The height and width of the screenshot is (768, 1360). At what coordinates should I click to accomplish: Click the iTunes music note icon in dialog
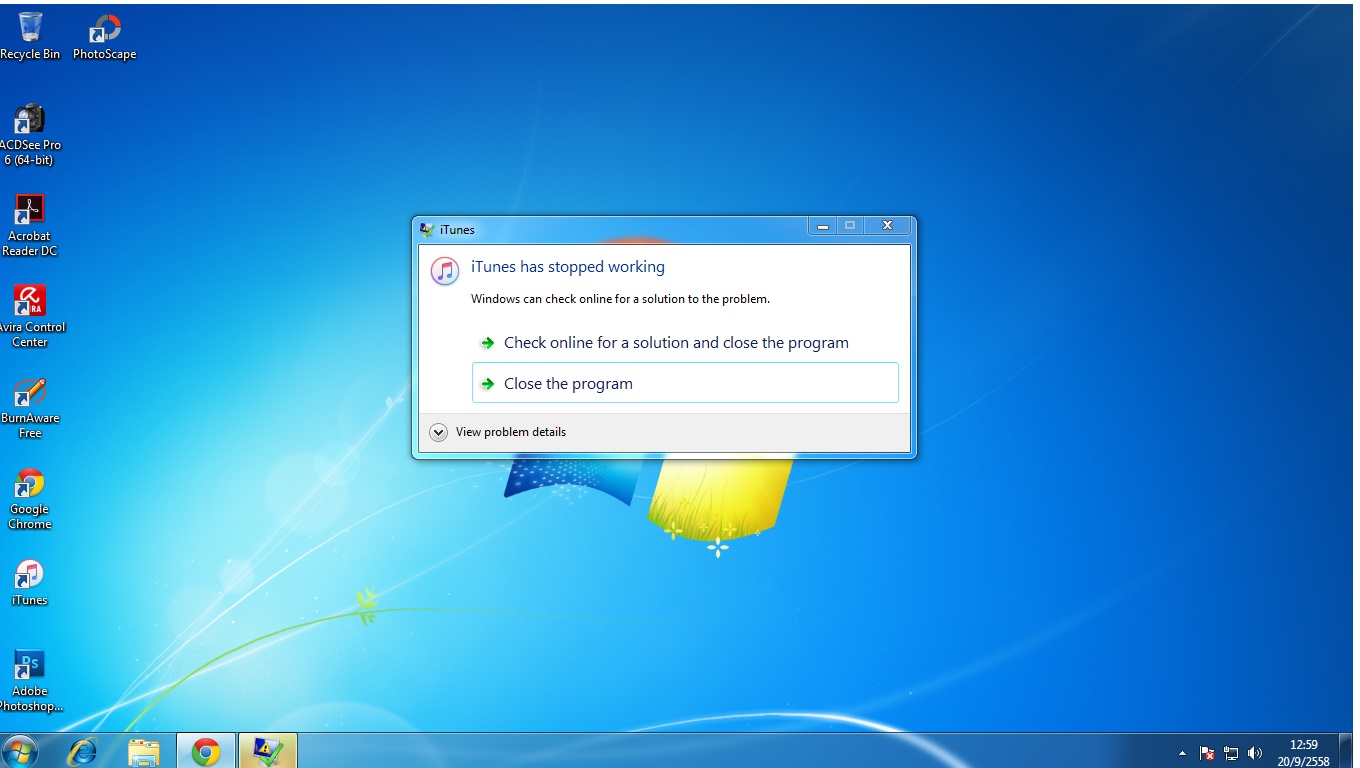point(445,271)
